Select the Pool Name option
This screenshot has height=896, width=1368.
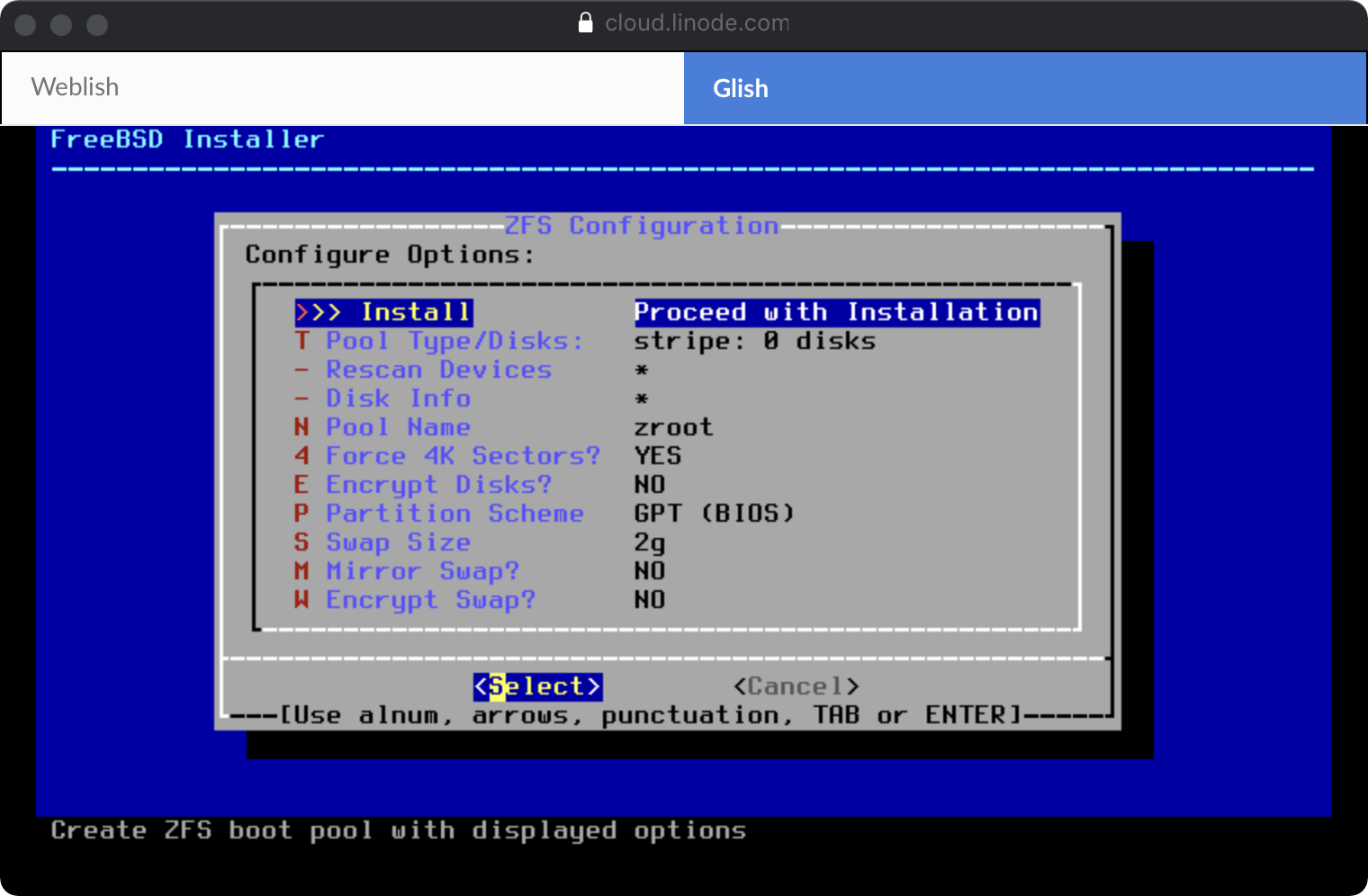point(398,427)
